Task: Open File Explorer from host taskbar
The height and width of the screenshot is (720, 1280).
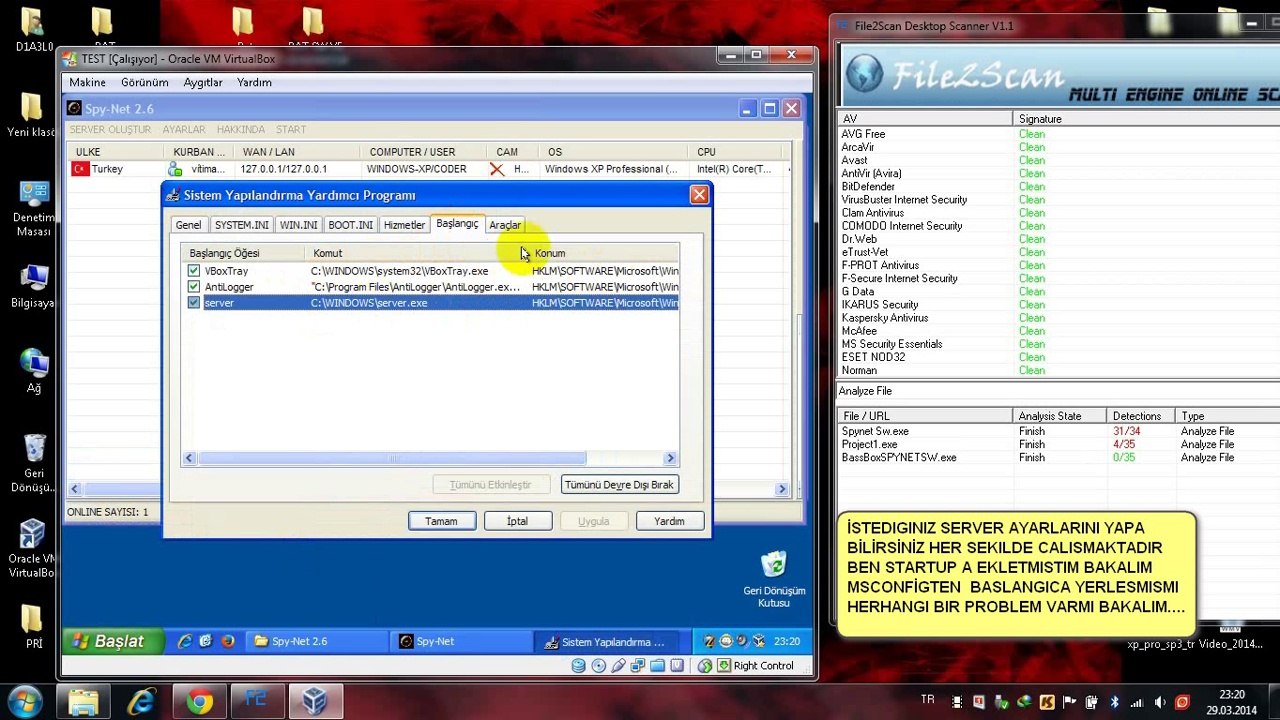Action: pos(84,702)
